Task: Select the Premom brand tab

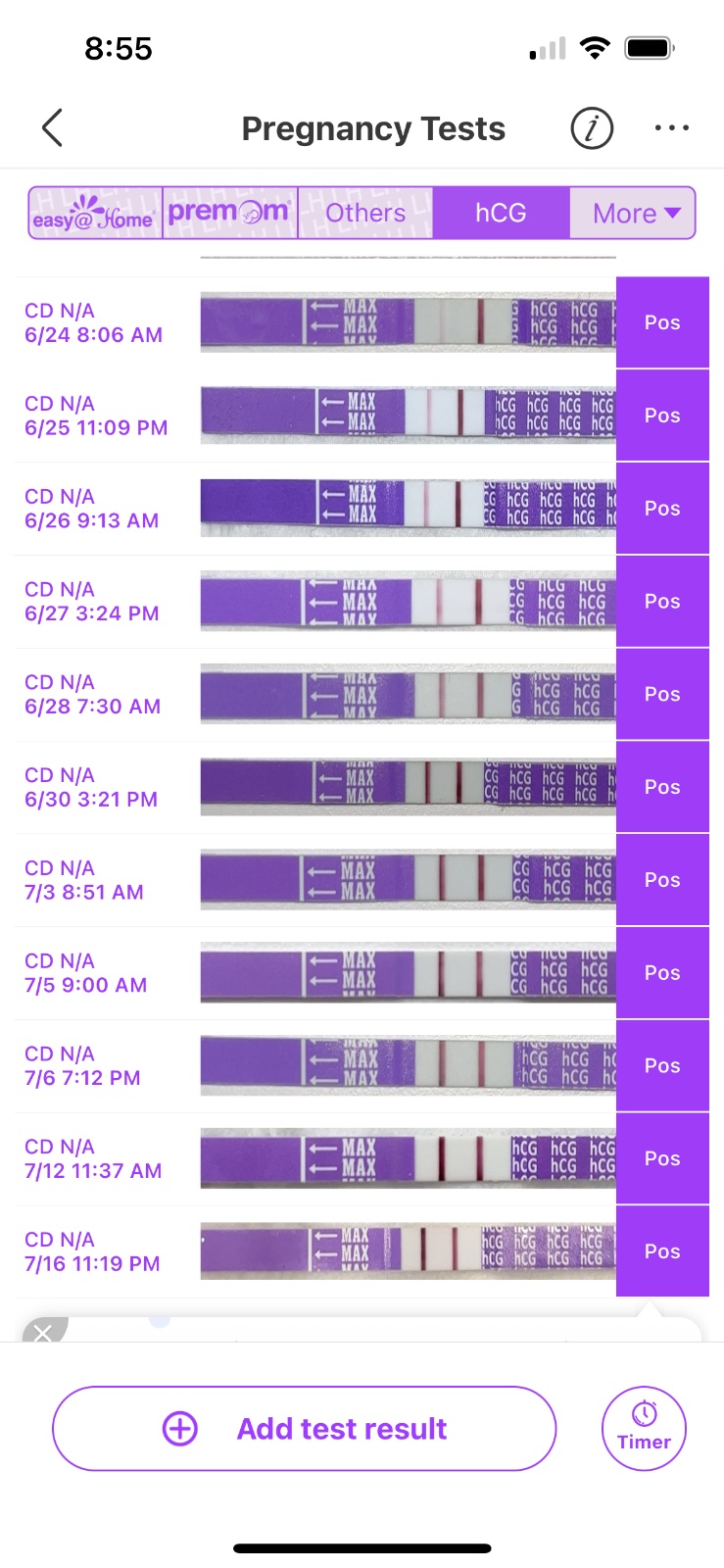Action: (x=229, y=213)
